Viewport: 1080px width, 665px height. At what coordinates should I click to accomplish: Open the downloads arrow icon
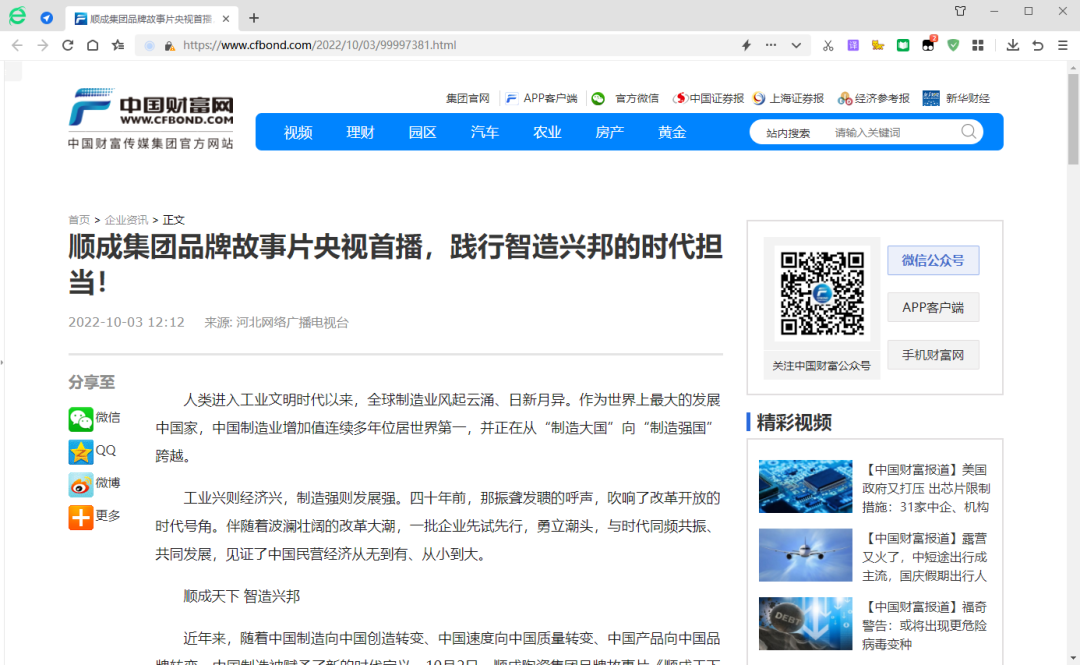(1012, 45)
